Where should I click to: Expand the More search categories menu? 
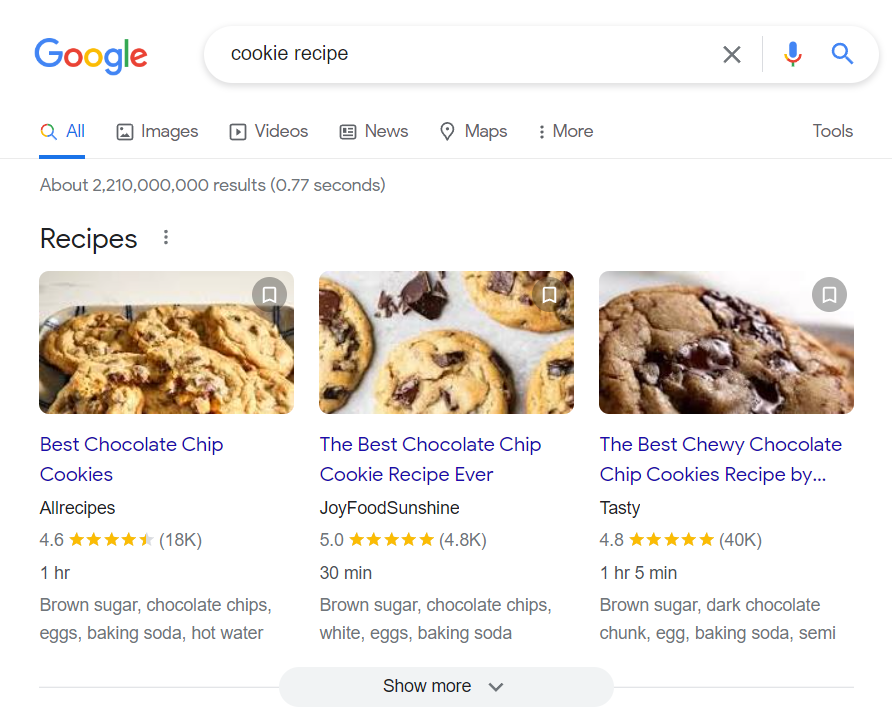pos(565,131)
